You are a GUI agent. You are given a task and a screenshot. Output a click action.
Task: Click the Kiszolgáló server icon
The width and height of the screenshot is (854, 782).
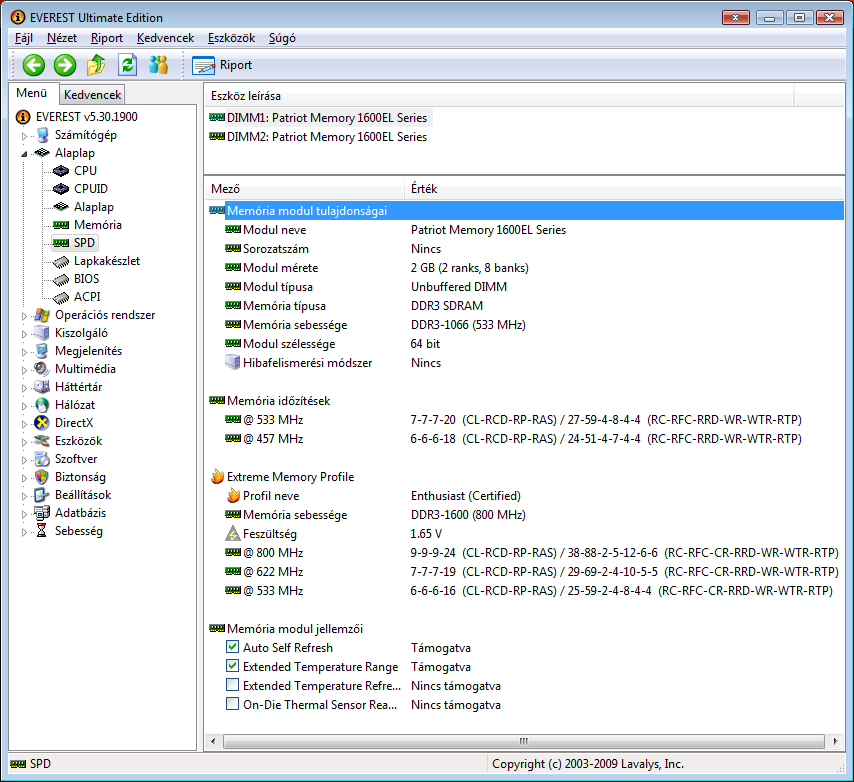42,333
